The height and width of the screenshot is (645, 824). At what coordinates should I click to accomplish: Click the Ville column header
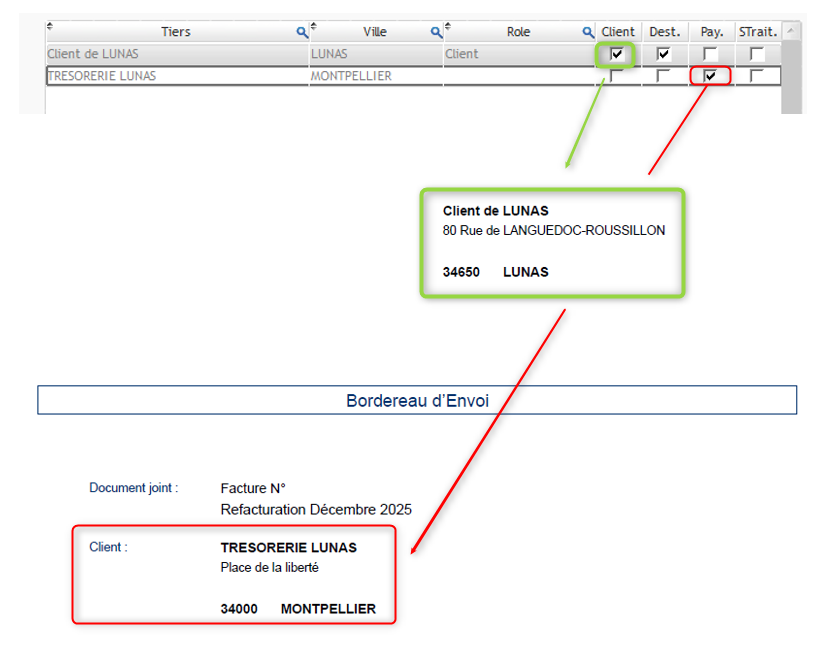(x=375, y=32)
